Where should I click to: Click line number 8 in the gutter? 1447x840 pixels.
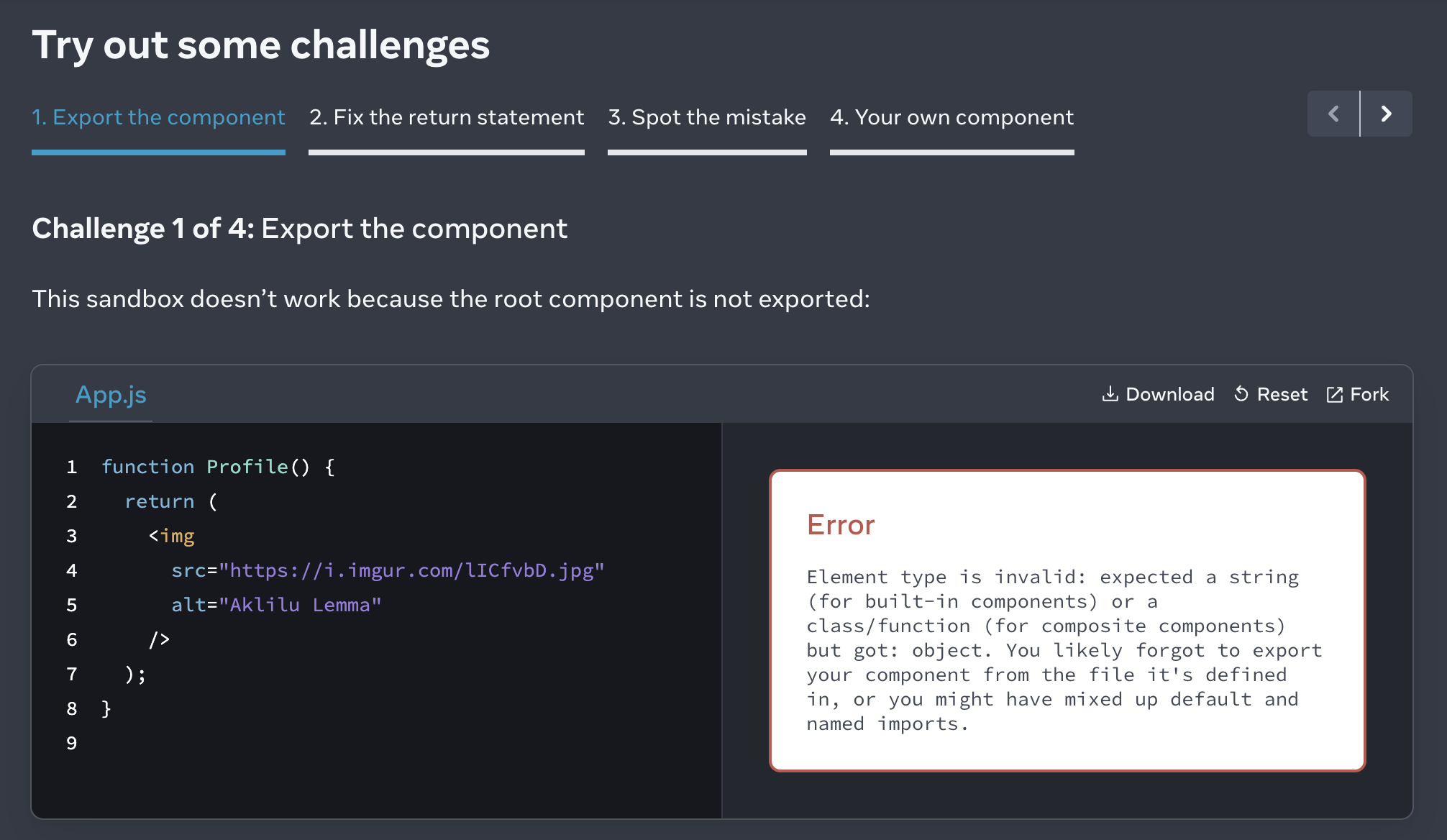[72, 708]
